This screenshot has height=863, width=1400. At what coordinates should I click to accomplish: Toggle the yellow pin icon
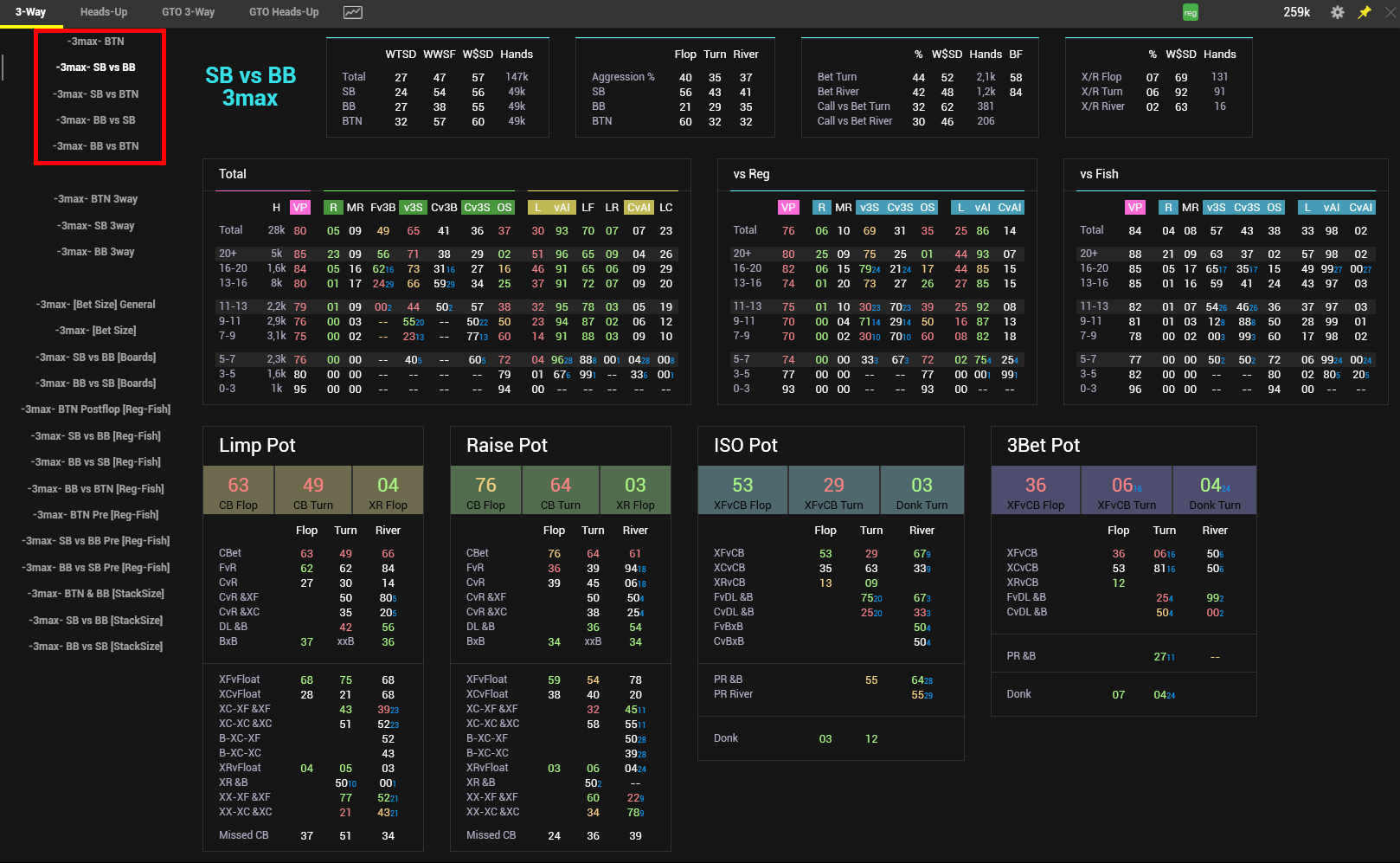click(1365, 12)
